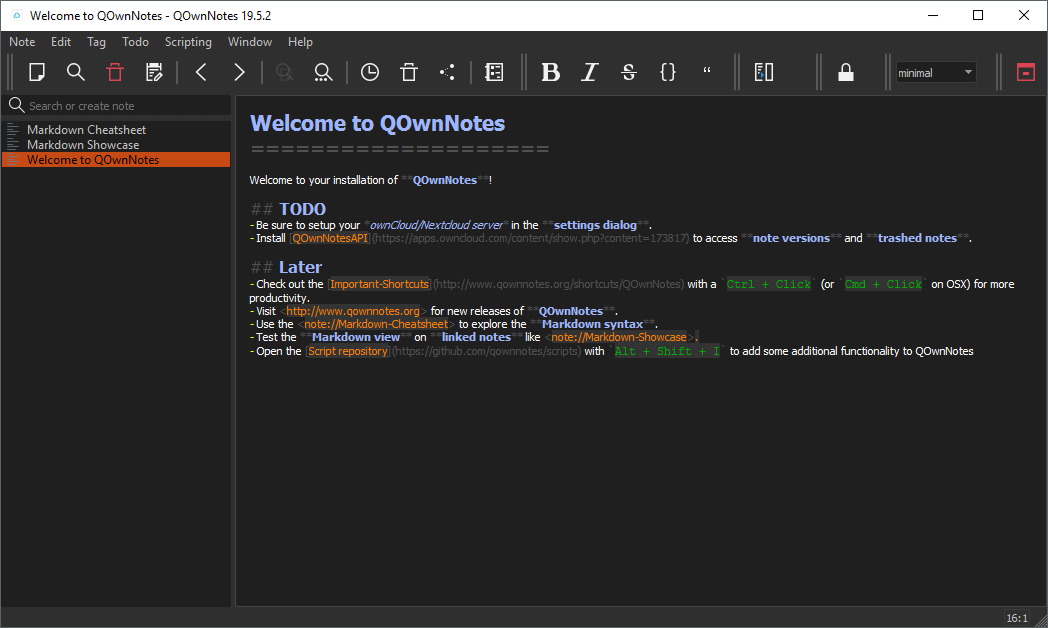Open the minimal workspace dropdown
1048x628 pixels.
point(936,72)
